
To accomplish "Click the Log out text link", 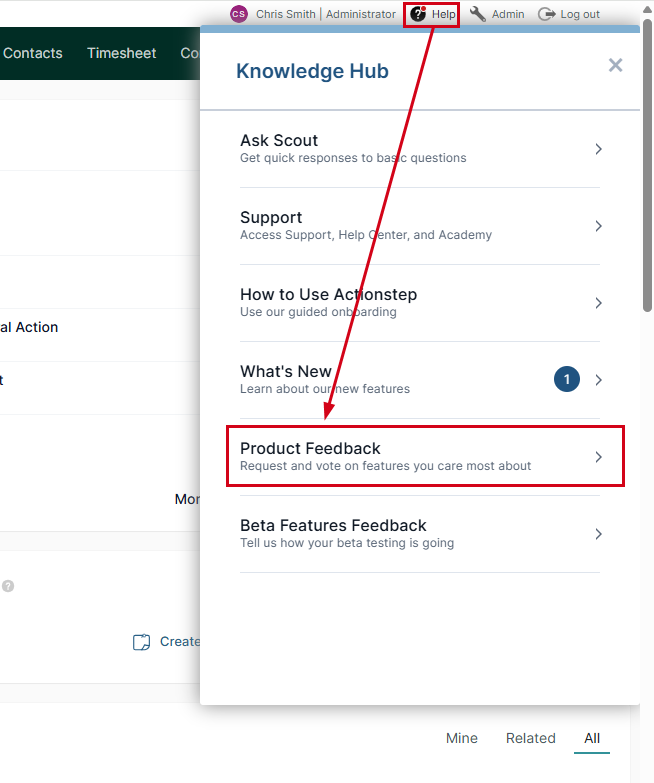I will pyautogui.click(x=580, y=14).
